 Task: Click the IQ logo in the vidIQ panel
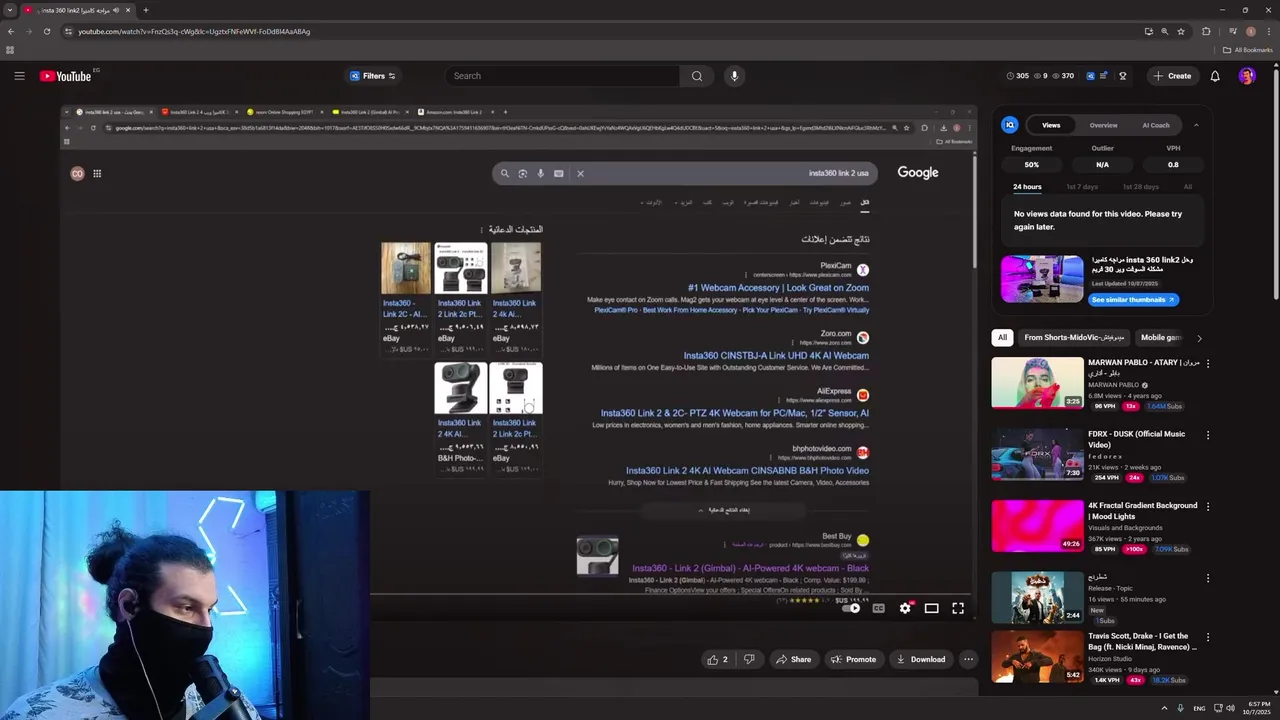tap(1010, 125)
